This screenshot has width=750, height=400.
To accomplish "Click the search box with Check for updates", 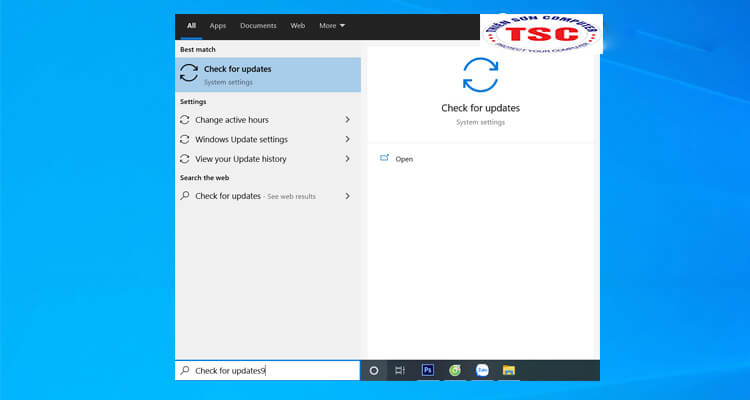I will tap(267, 371).
